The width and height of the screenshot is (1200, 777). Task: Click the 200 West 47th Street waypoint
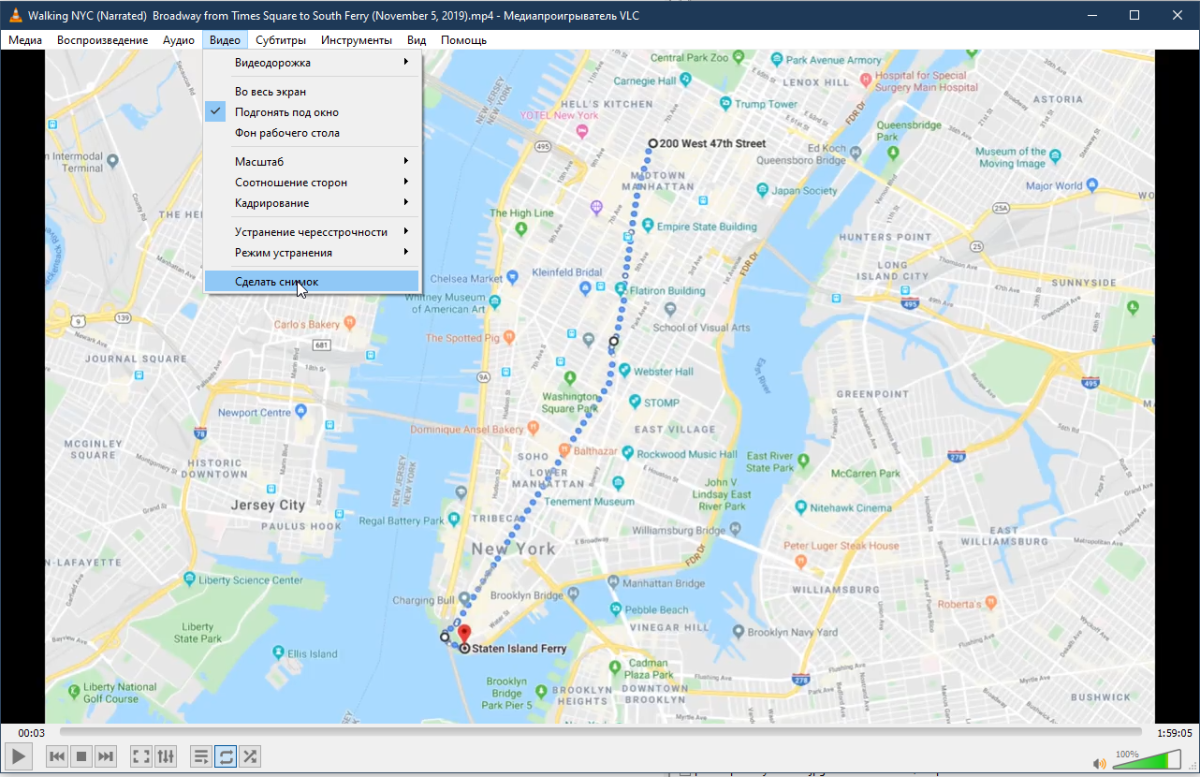(x=653, y=143)
